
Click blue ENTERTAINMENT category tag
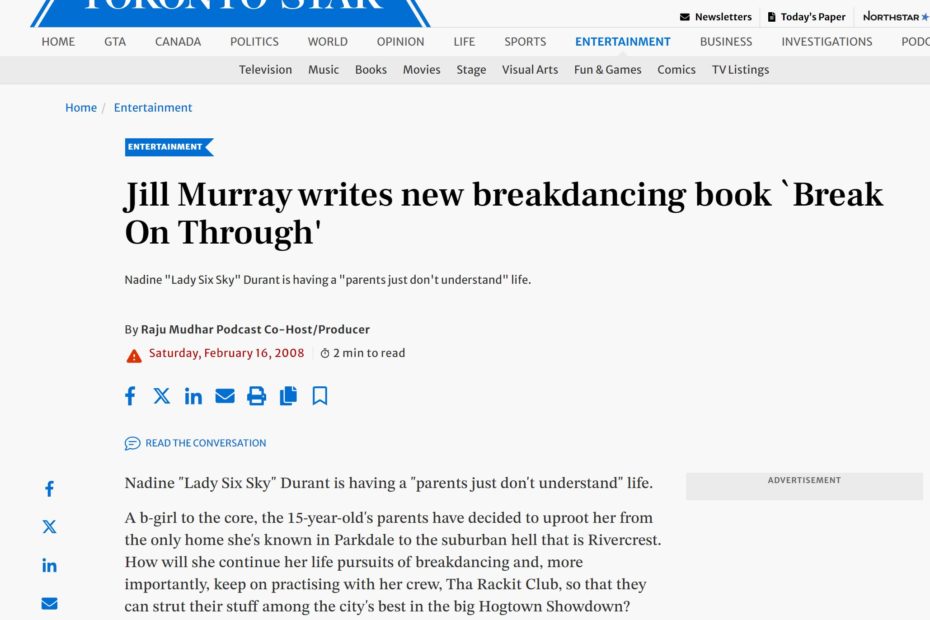168,147
